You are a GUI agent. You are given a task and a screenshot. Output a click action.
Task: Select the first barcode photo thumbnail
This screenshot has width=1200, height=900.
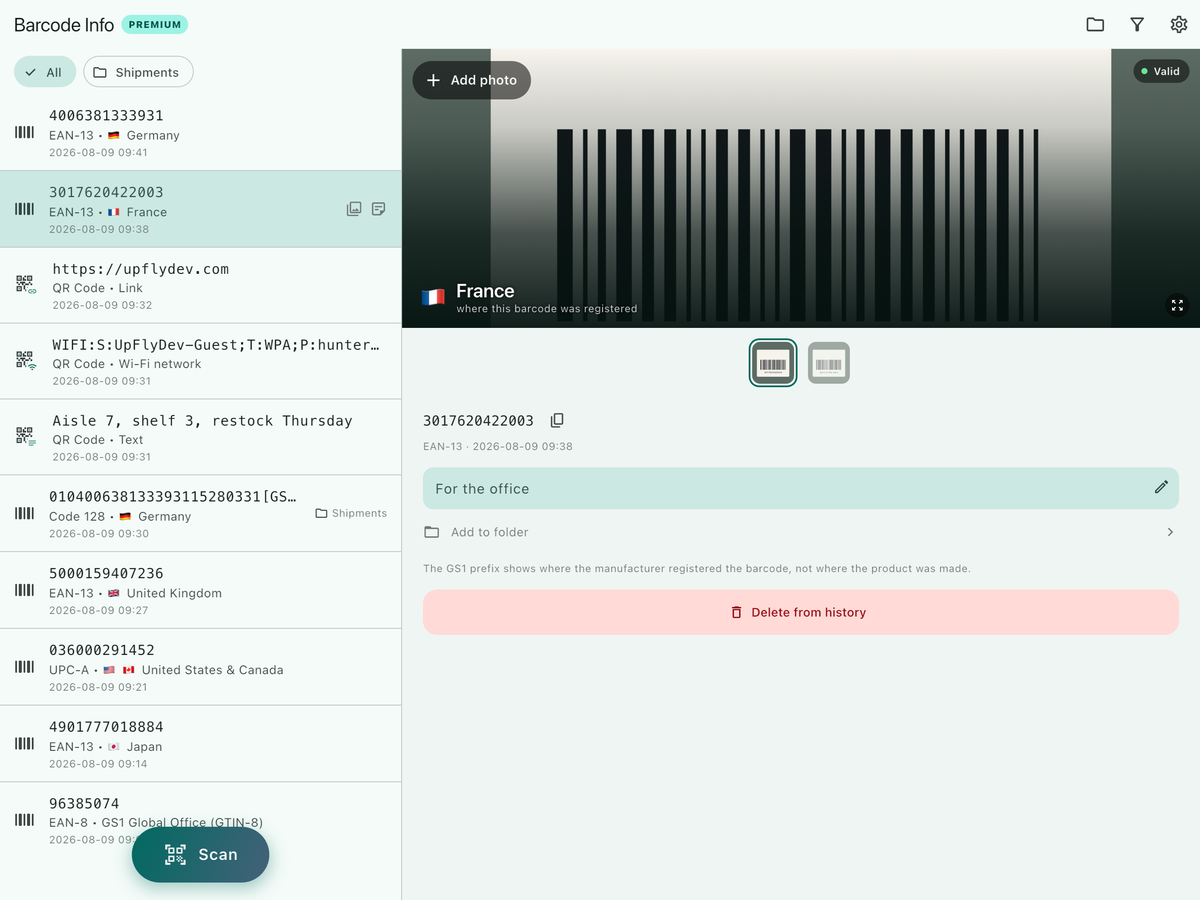coord(773,363)
